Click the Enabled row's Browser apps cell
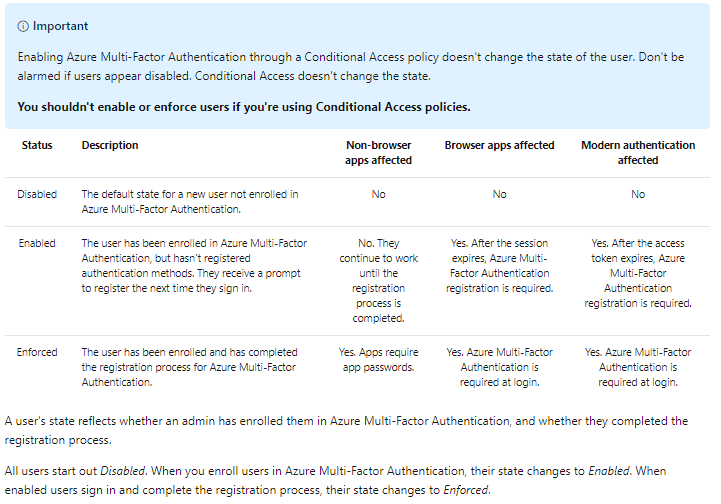 [499, 265]
